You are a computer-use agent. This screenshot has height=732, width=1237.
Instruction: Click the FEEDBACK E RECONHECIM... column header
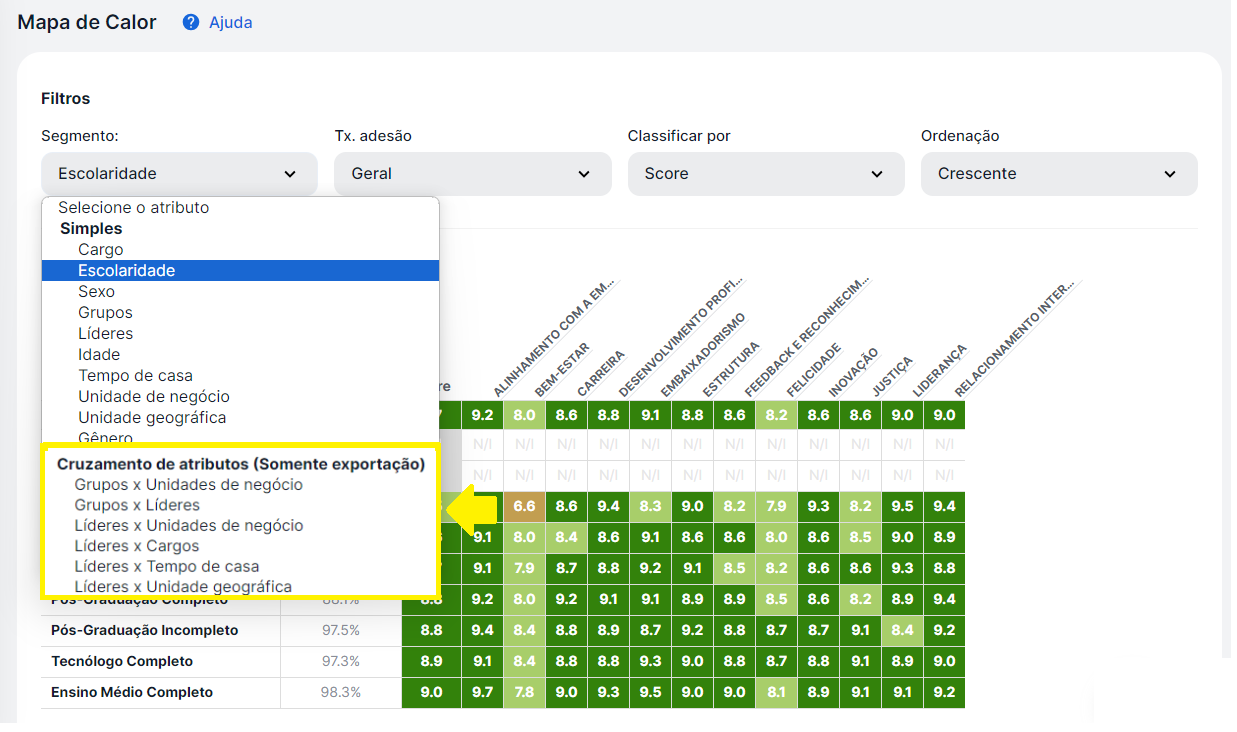tap(807, 338)
